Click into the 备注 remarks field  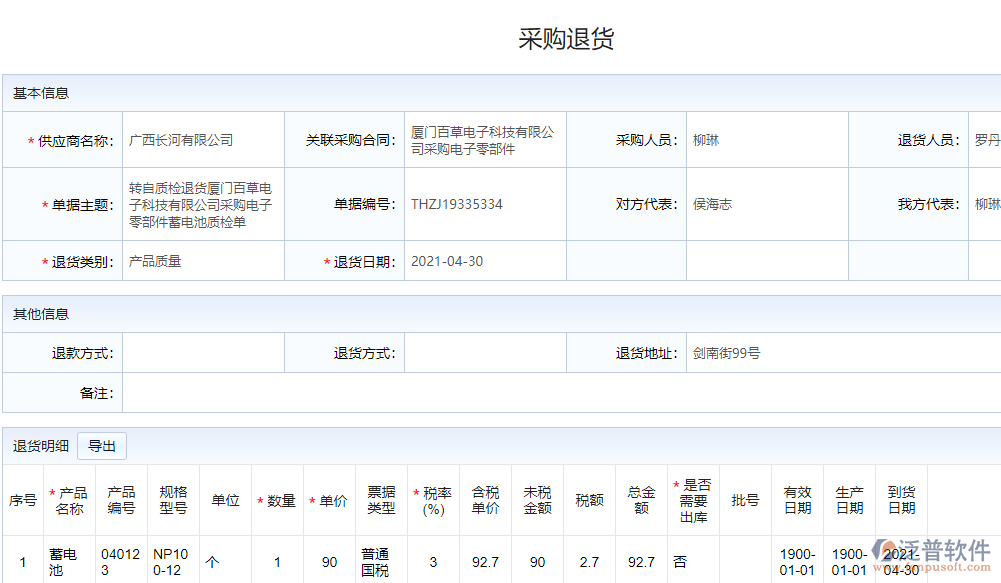tap(560, 393)
